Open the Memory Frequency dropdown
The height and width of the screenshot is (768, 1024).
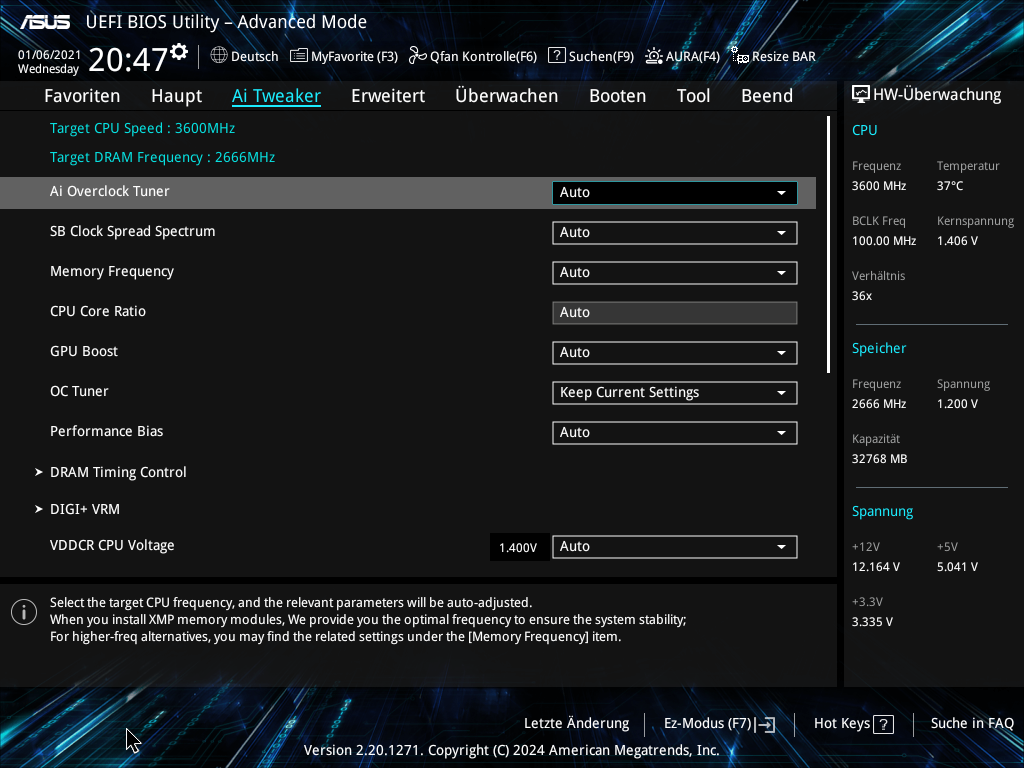(675, 272)
